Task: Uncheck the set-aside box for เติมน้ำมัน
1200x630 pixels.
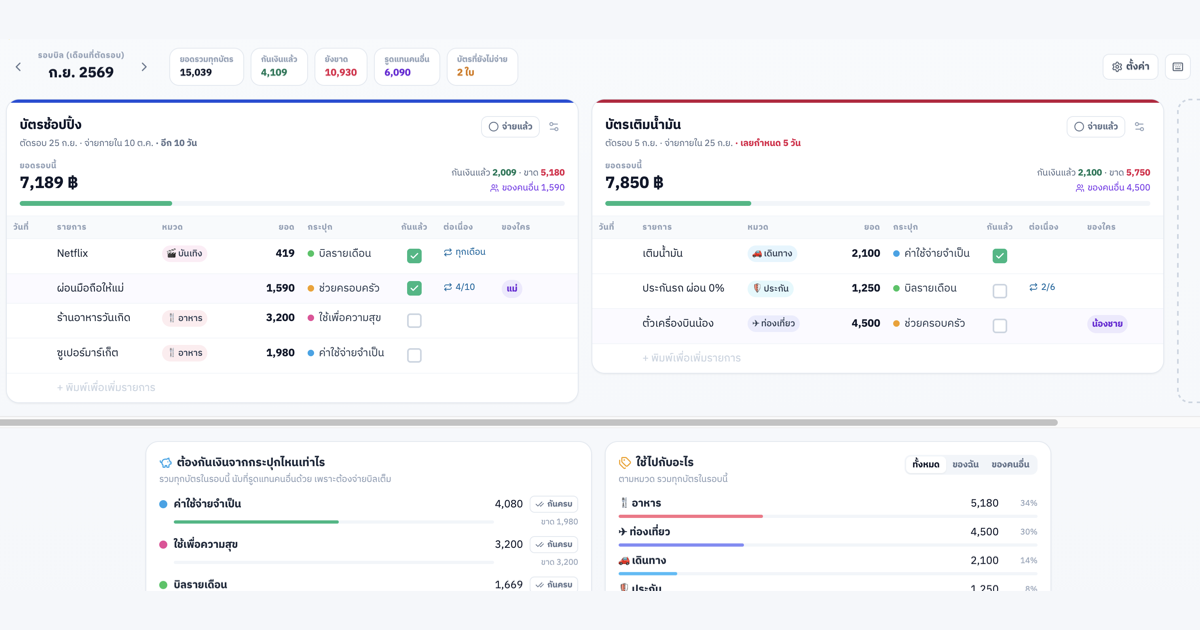Action: (x=999, y=256)
